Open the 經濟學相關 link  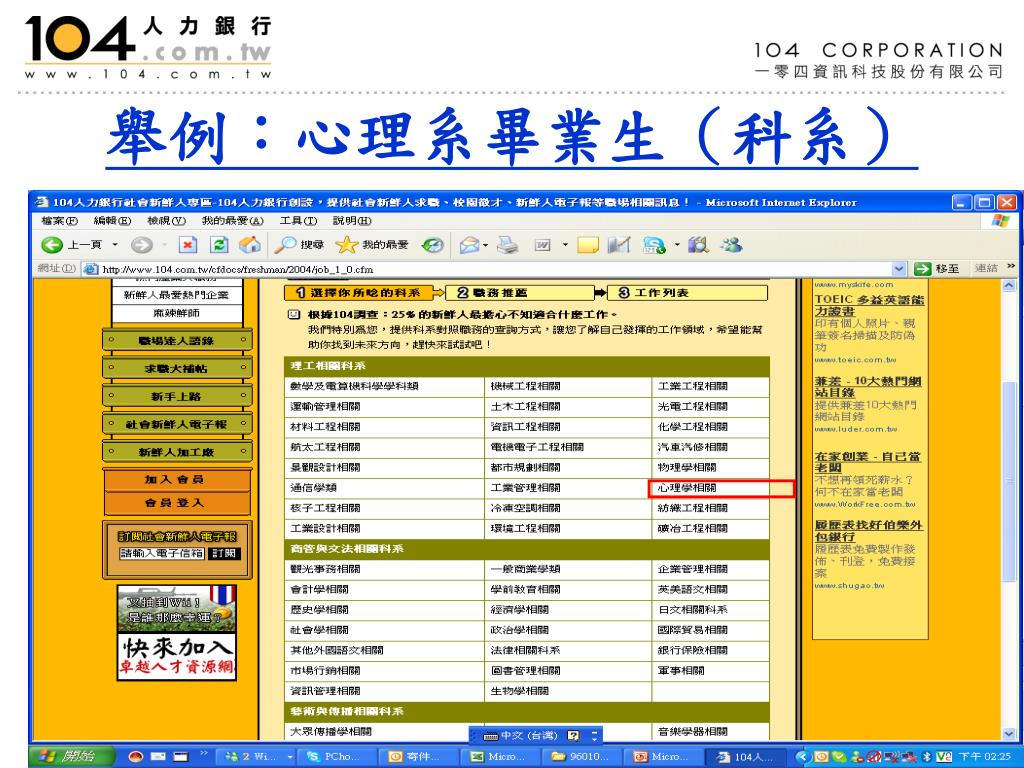tap(520, 610)
